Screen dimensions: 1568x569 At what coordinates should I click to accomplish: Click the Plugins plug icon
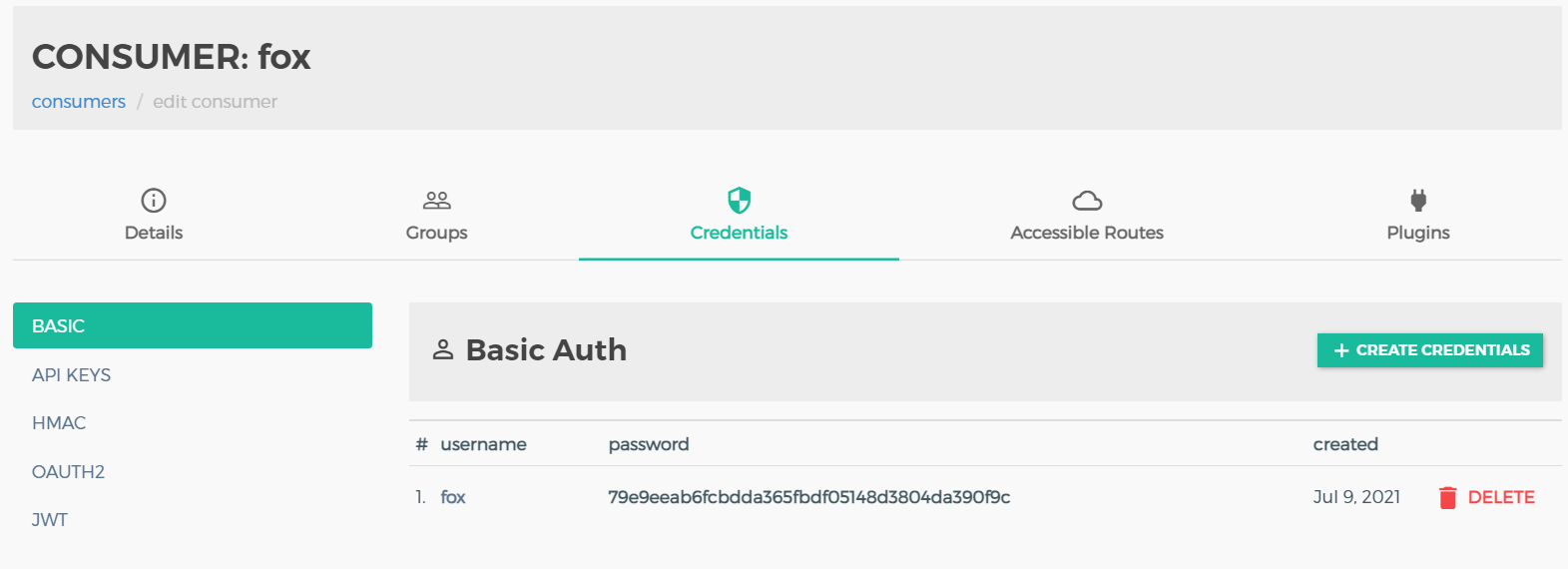coord(1418,201)
